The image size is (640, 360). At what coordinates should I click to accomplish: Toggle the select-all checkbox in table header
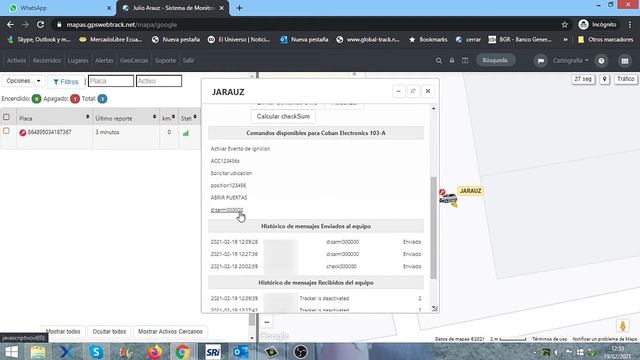(x=6, y=117)
